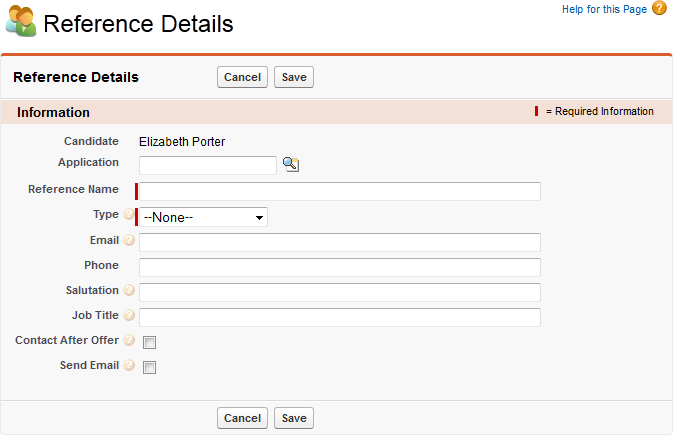673x435 pixels.
Task: Click the Salutation field help icon
Action: point(128,291)
